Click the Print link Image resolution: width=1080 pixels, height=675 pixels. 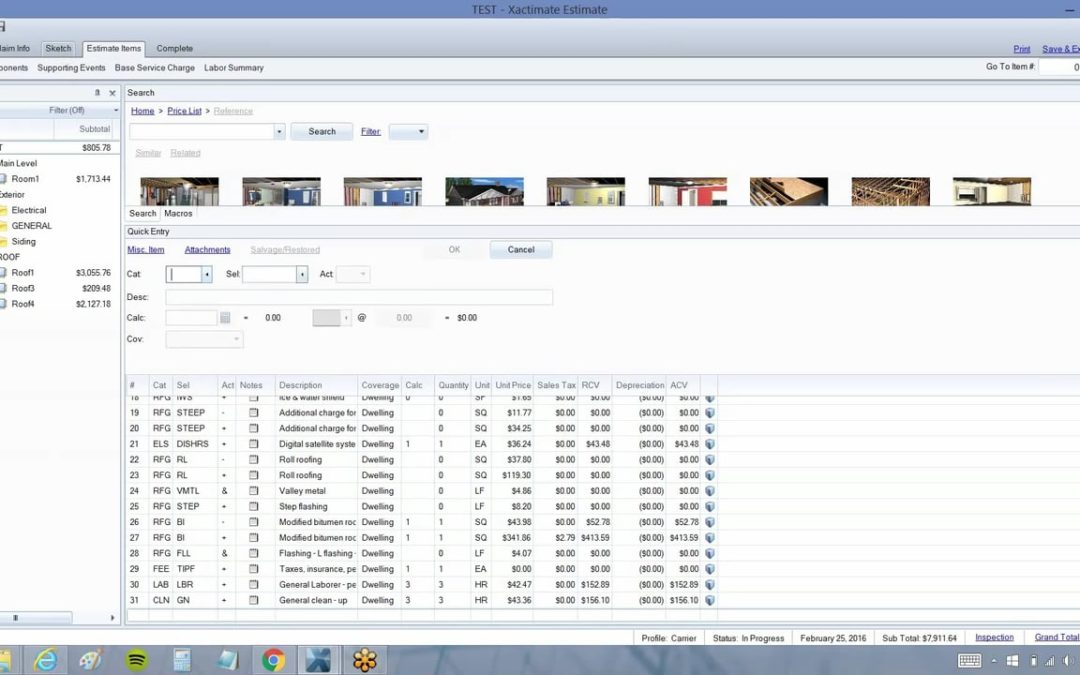[1022, 49]
